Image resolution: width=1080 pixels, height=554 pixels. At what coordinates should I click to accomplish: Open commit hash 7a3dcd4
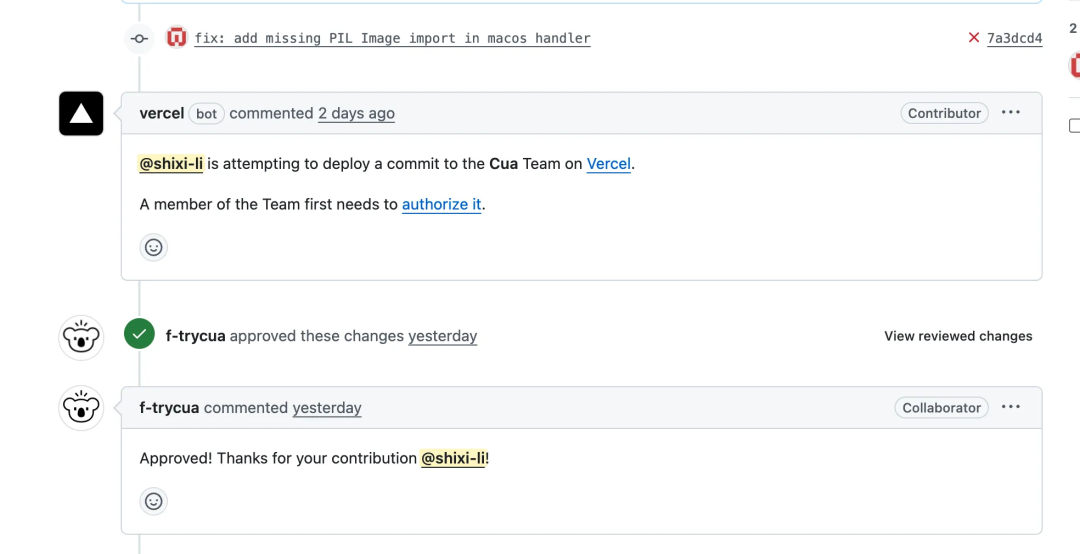pyautogui.click(x=1014, y=38)
